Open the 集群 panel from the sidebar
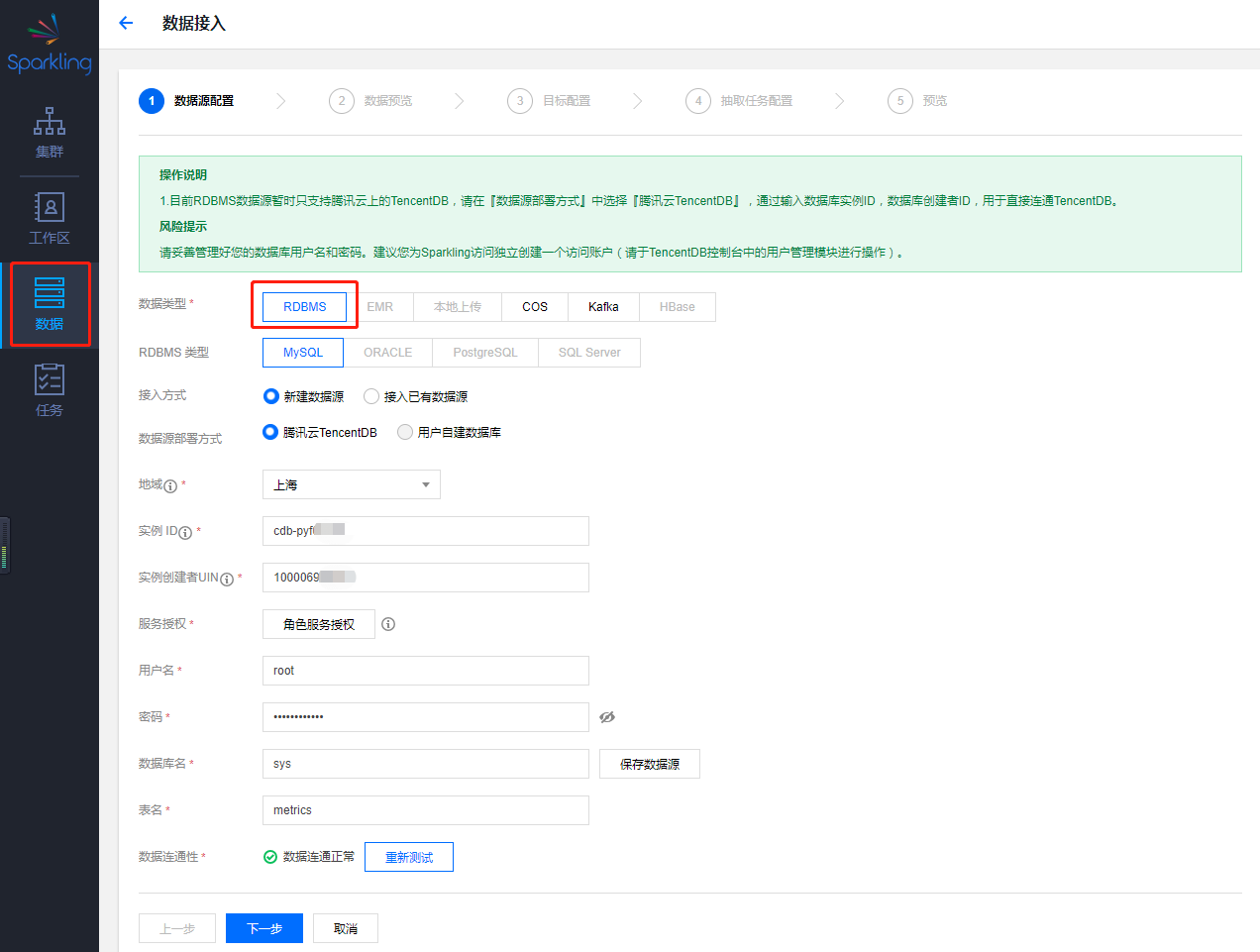The width and height of the screenshot is (1260, 952). coord(49,133)
